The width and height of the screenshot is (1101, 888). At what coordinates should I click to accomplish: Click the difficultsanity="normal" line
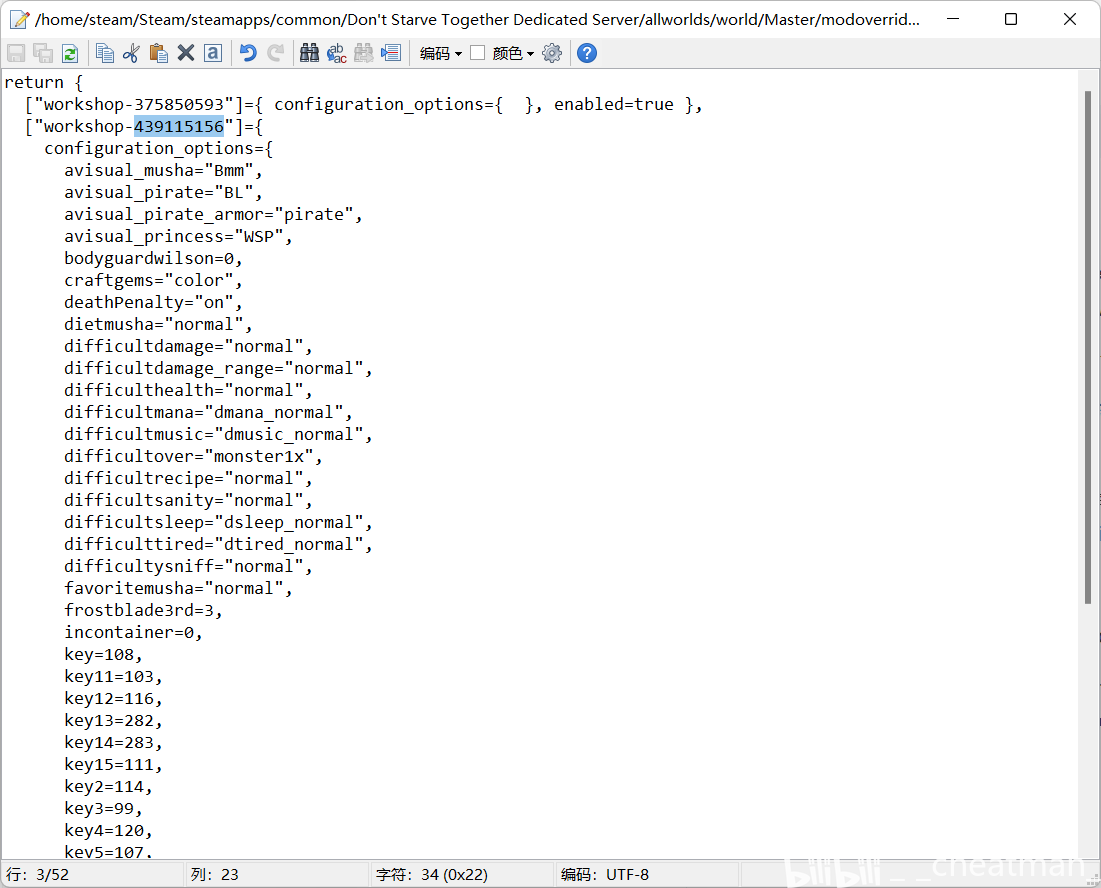pyautogui.click(x=188, y=501)
